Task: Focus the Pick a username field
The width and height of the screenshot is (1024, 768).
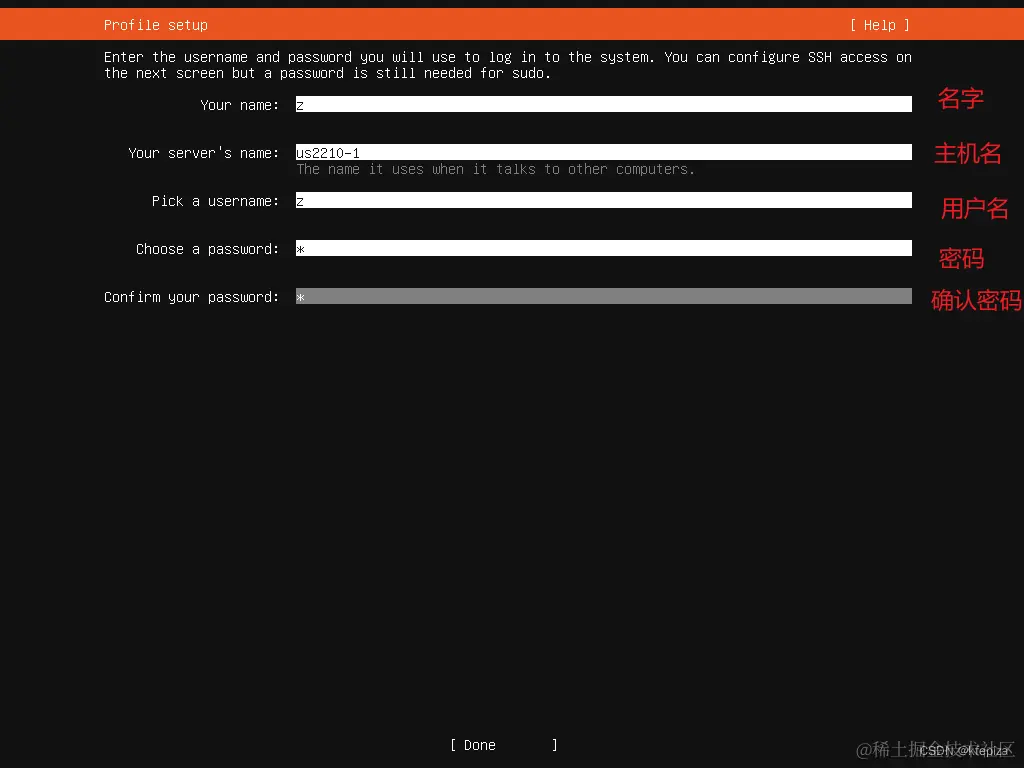Action: click(x=603, y=200)
